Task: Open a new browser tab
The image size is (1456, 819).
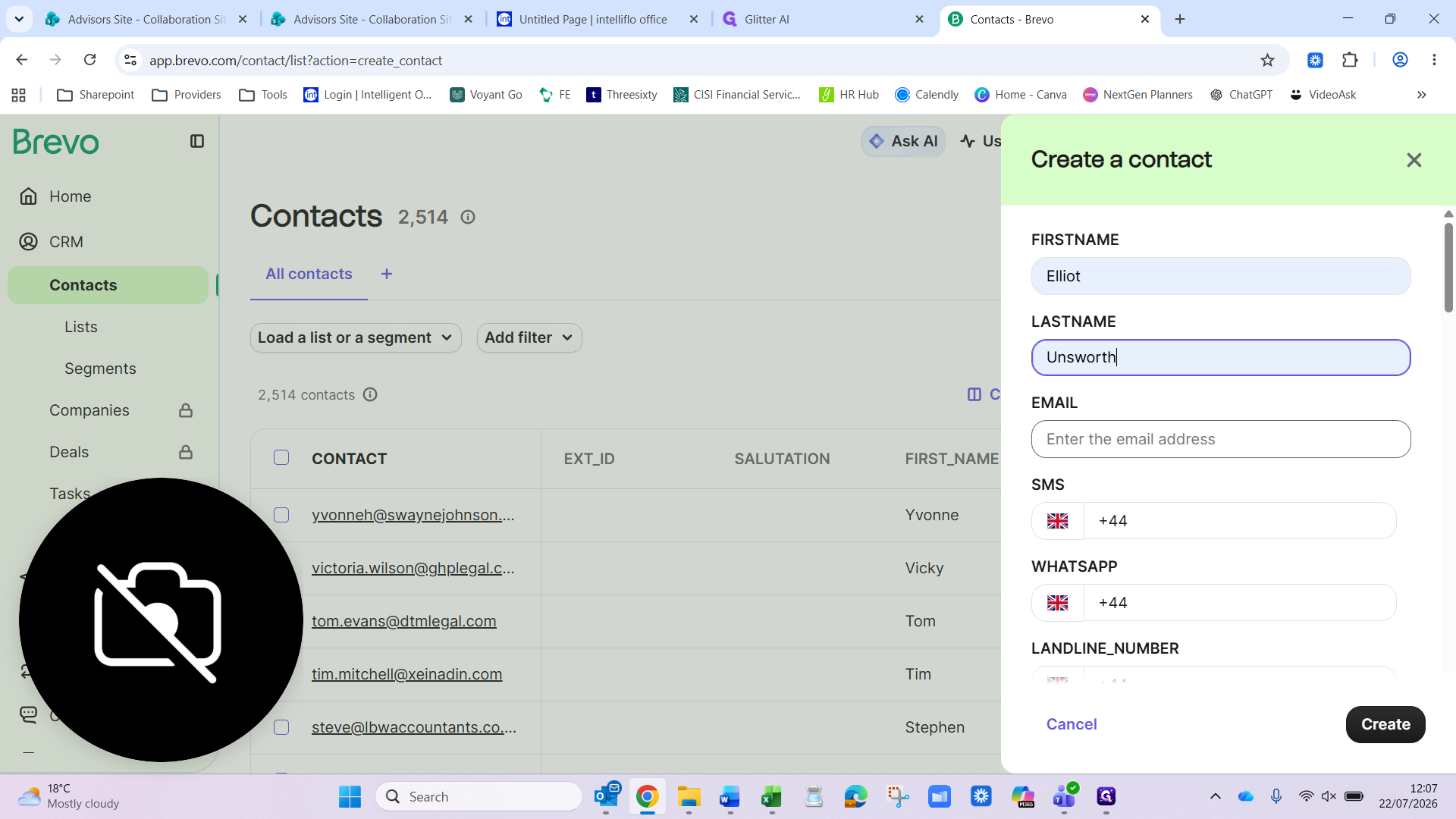Action: 1180,19
